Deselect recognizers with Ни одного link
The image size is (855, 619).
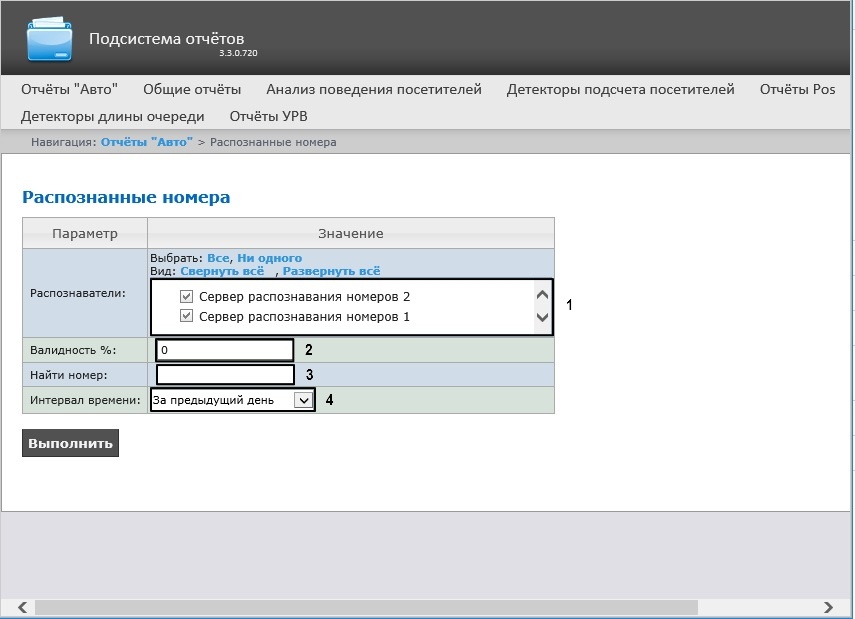[269, 258]
